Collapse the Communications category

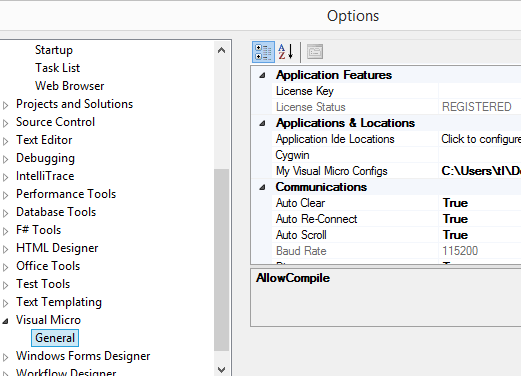(262, 187)
